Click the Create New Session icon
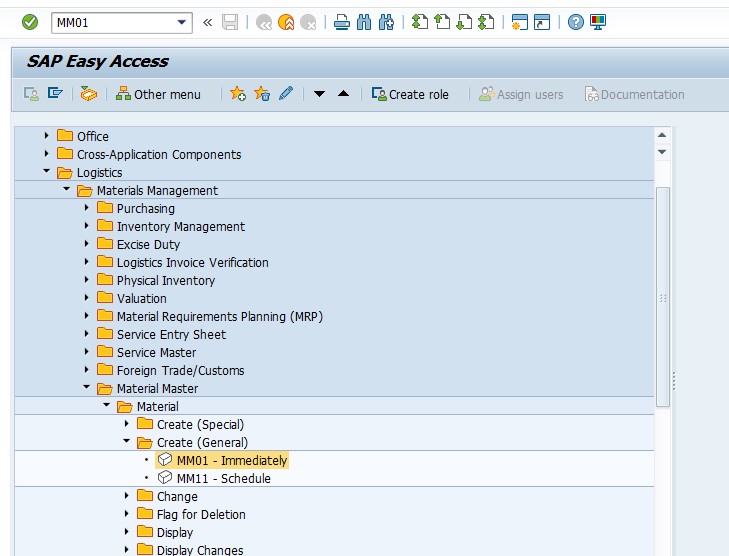 (519, 22)
